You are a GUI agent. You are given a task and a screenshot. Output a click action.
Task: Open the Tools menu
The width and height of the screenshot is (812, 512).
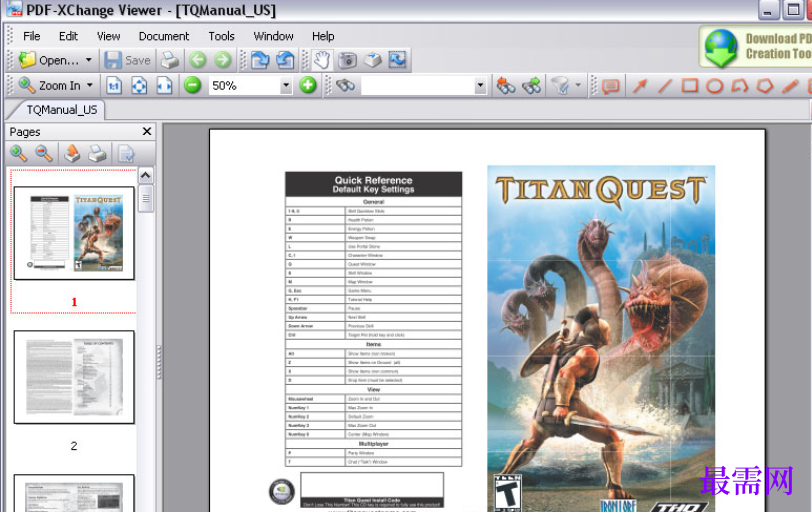point(222,36)
